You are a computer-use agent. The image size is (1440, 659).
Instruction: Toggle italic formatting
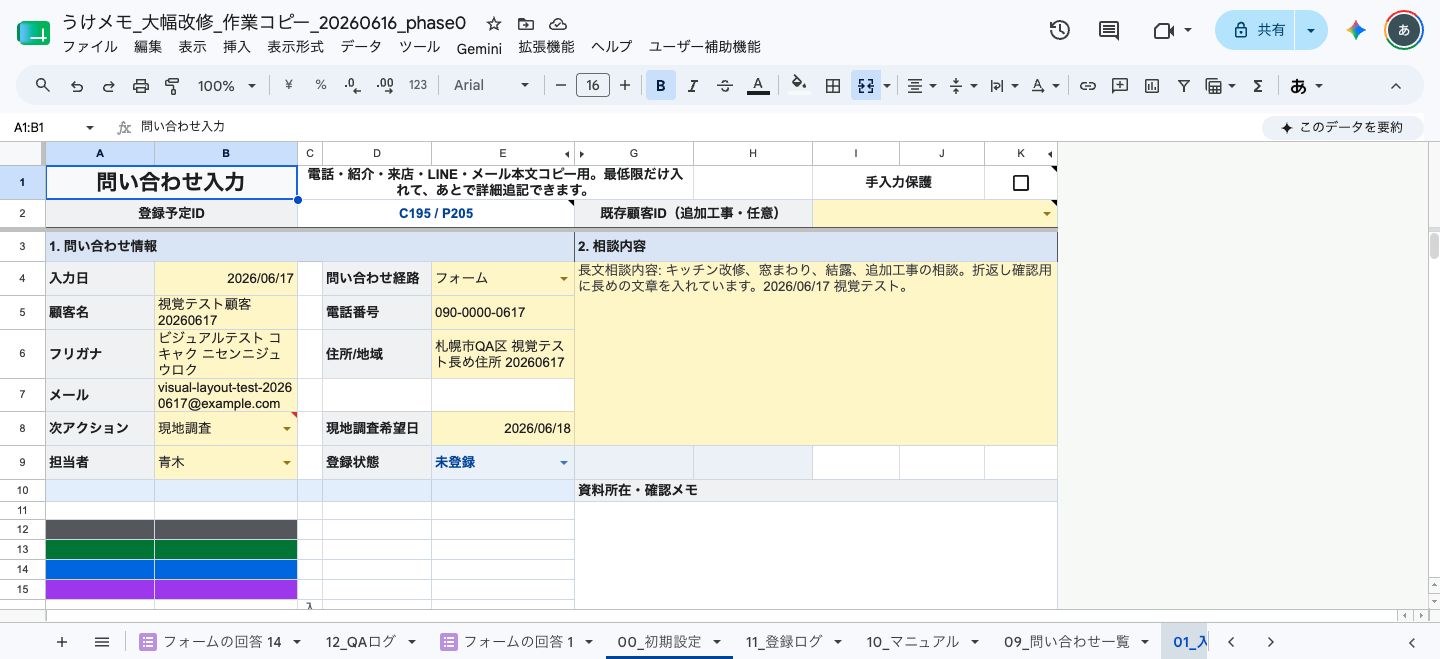click(x=692, y=86)
